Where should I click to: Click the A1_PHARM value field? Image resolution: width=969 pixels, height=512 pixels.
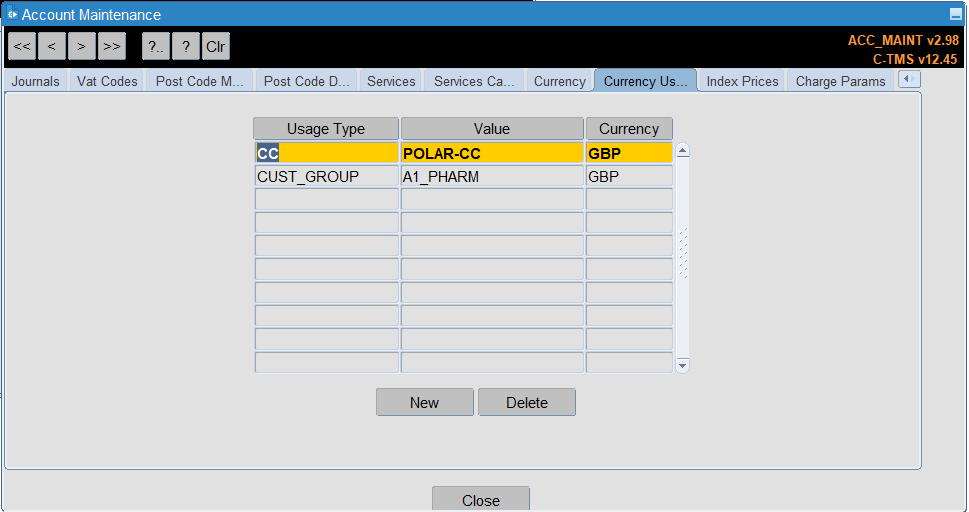click(492, 176)
